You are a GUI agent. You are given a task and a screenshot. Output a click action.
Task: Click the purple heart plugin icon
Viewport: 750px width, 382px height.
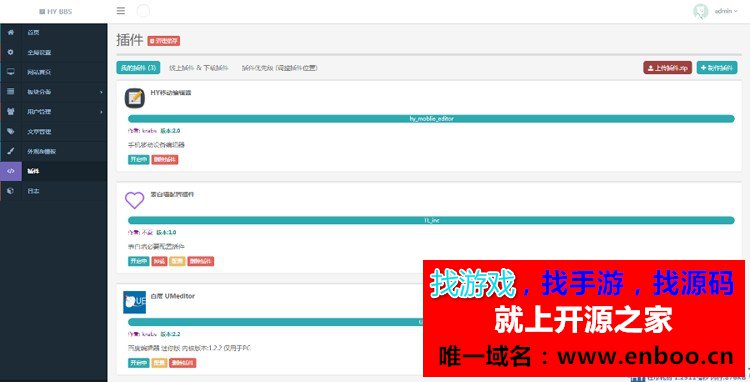[x=134, y=200]
